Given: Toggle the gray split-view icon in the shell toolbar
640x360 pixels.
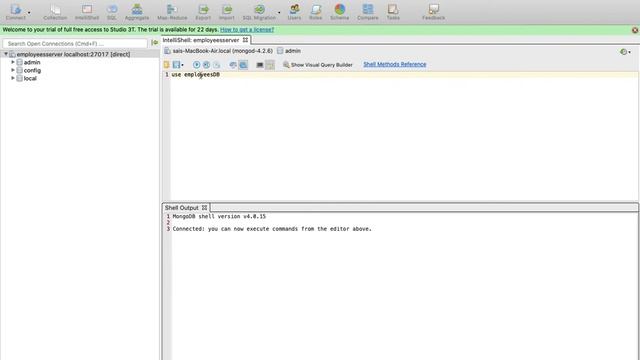Looking at the screenshot, I should click(270, 64).
